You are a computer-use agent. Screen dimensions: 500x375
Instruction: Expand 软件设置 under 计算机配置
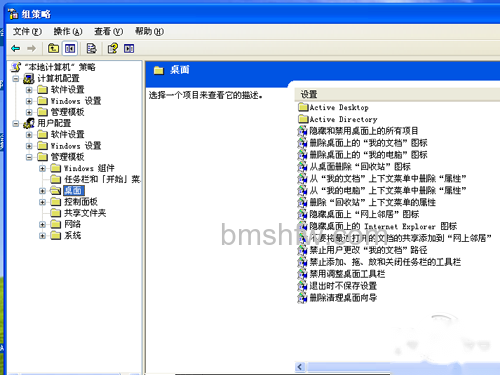[29, 90]
